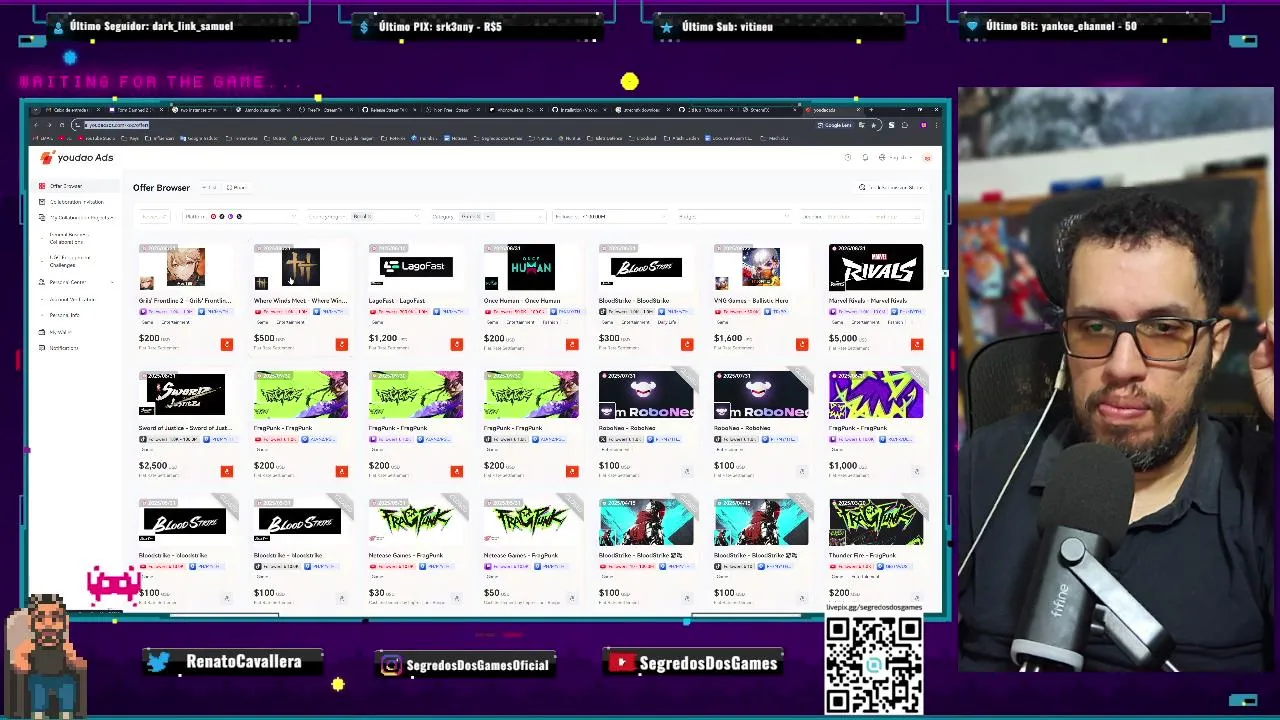1280x720 pixels.
Task: Click the button at right of Offer Browser header
Action: click(x=890, y=188)
